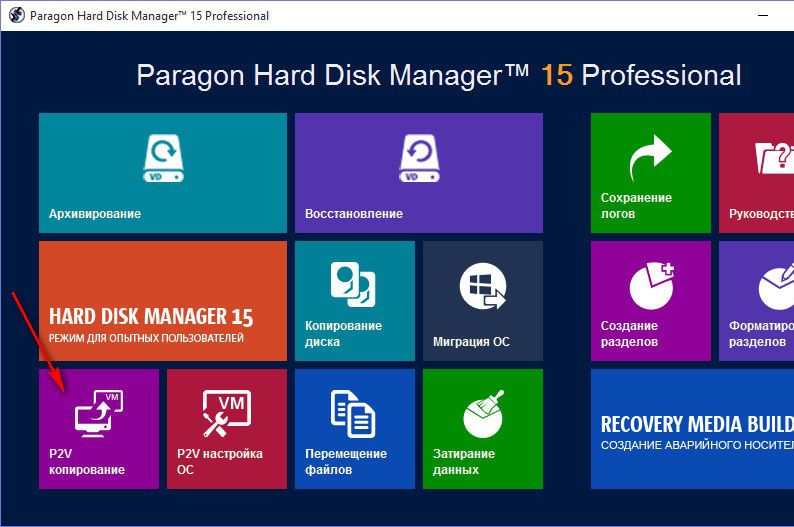Click the Создание разделов pie chart icon

[x=651, y=286]
